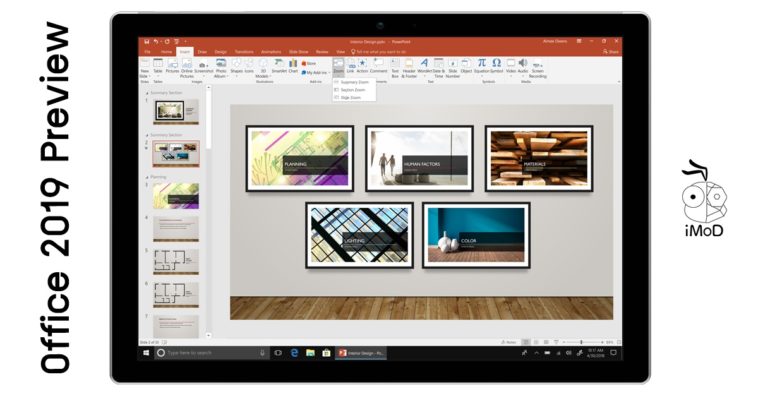Start Screen Recording
This screenshot has height=396, width=758.
(538, 69)
